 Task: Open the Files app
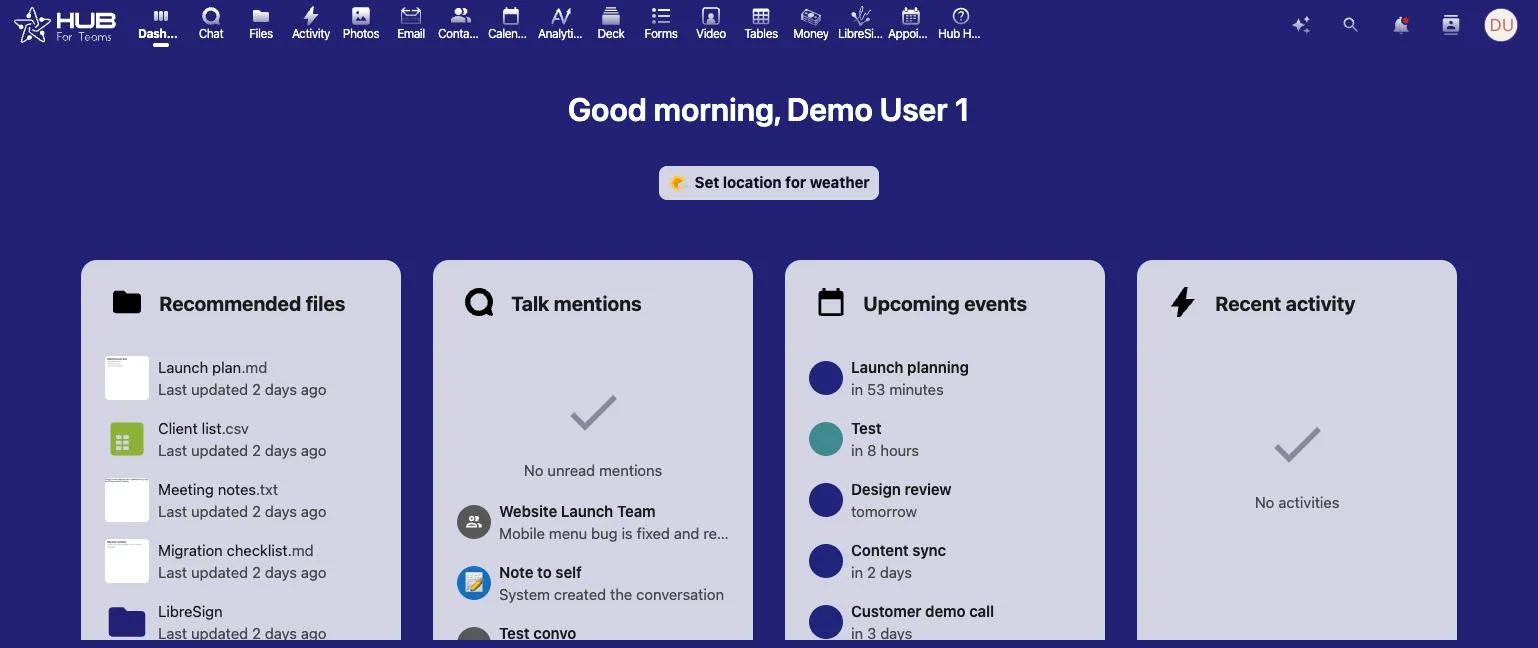pyautogui.click(x=261, y=24)
